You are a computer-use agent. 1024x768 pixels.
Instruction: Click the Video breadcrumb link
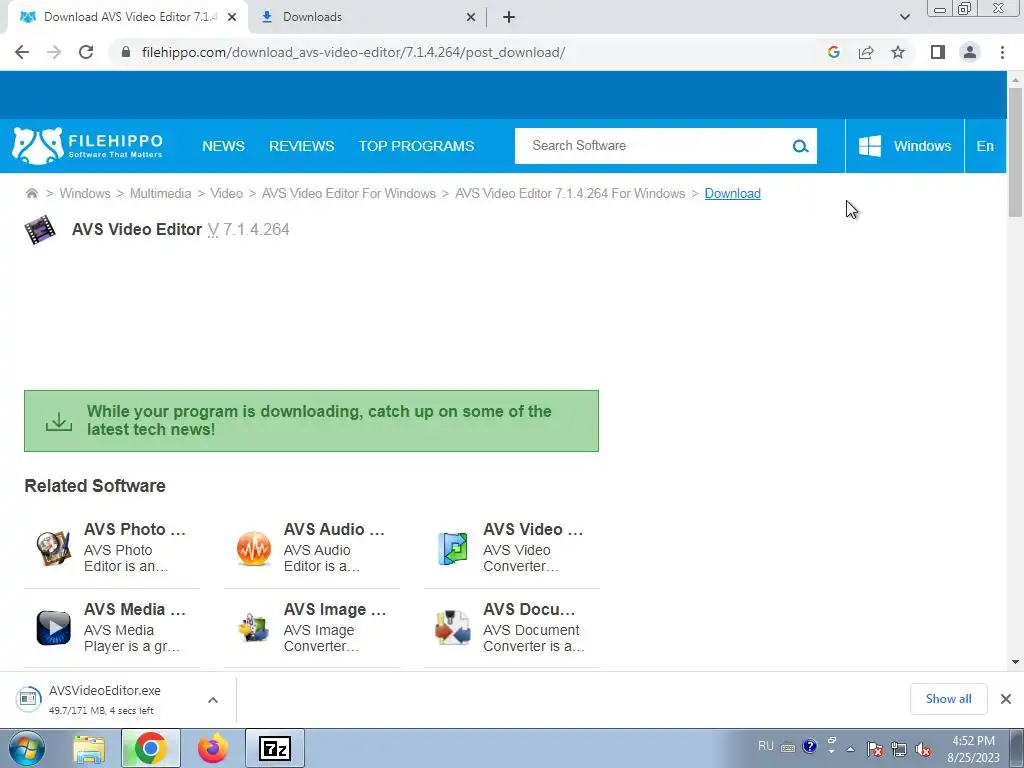[x=226, y=193]
